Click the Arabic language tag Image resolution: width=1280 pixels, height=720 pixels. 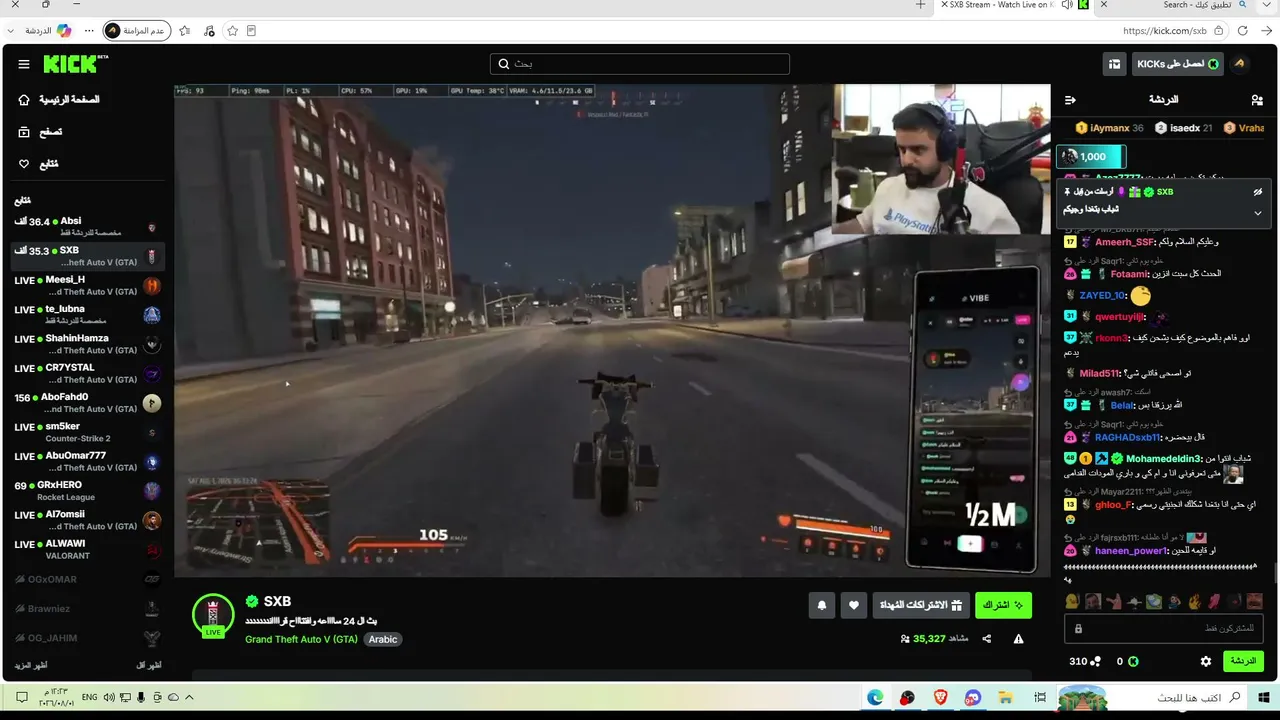(x=383, y=640)
